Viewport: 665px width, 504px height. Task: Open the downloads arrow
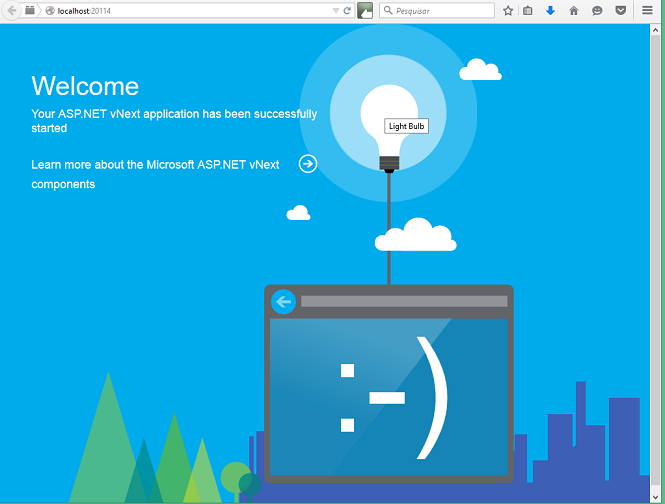pos(550,11)
